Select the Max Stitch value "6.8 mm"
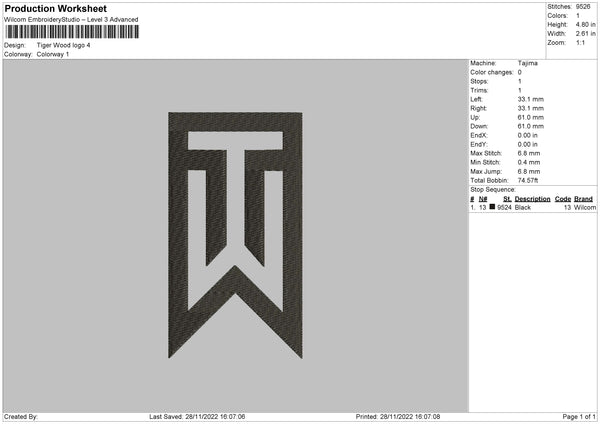 (x=529, y=153)
